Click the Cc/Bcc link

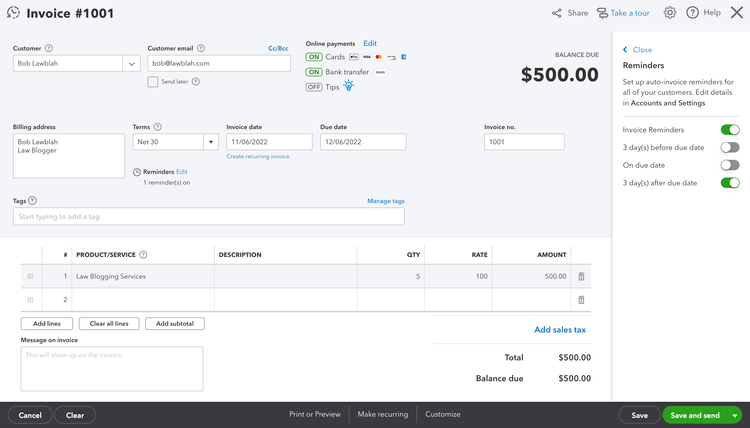click(278, 48)
